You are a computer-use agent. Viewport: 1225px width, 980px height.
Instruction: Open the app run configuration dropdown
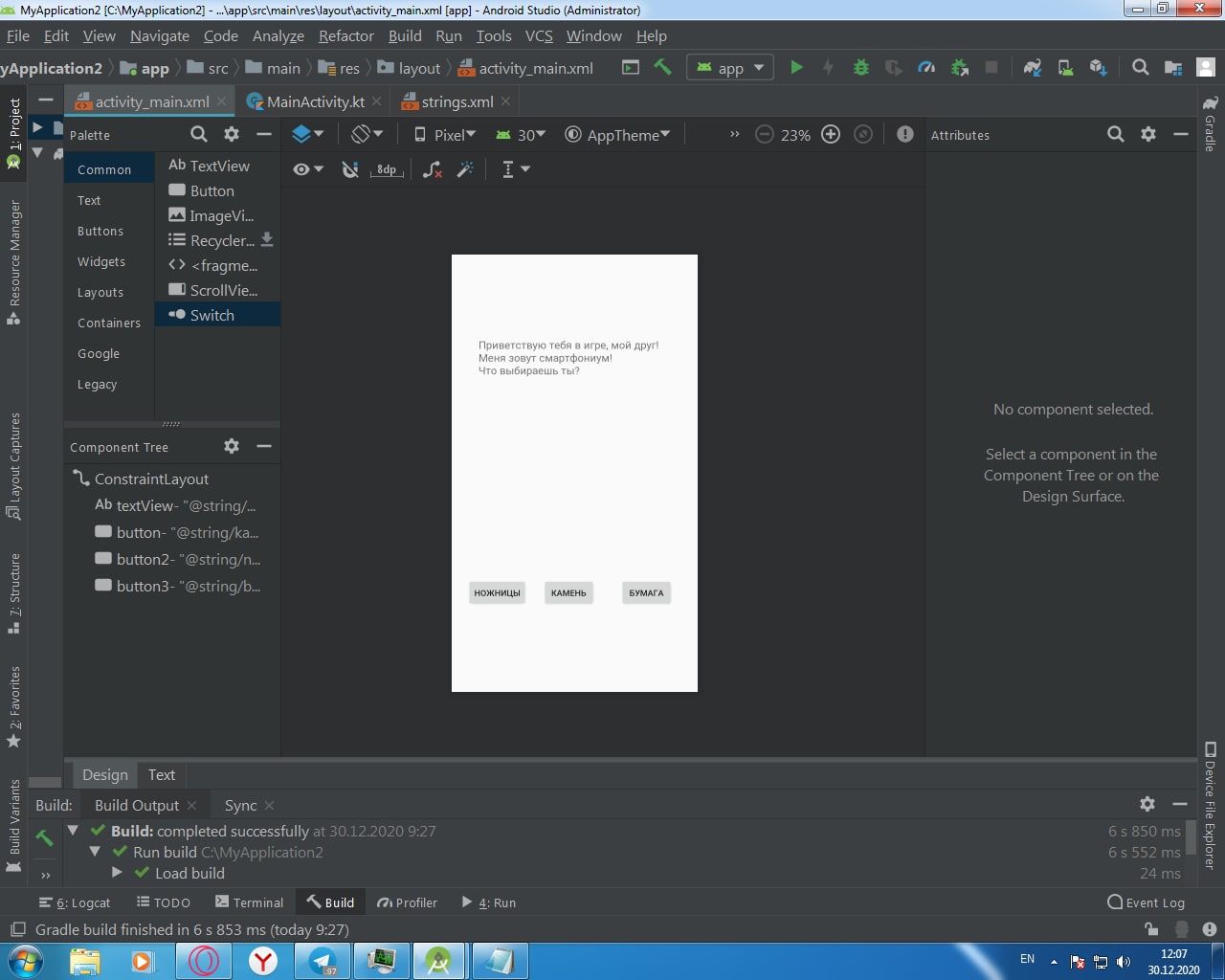click(730, 68)
